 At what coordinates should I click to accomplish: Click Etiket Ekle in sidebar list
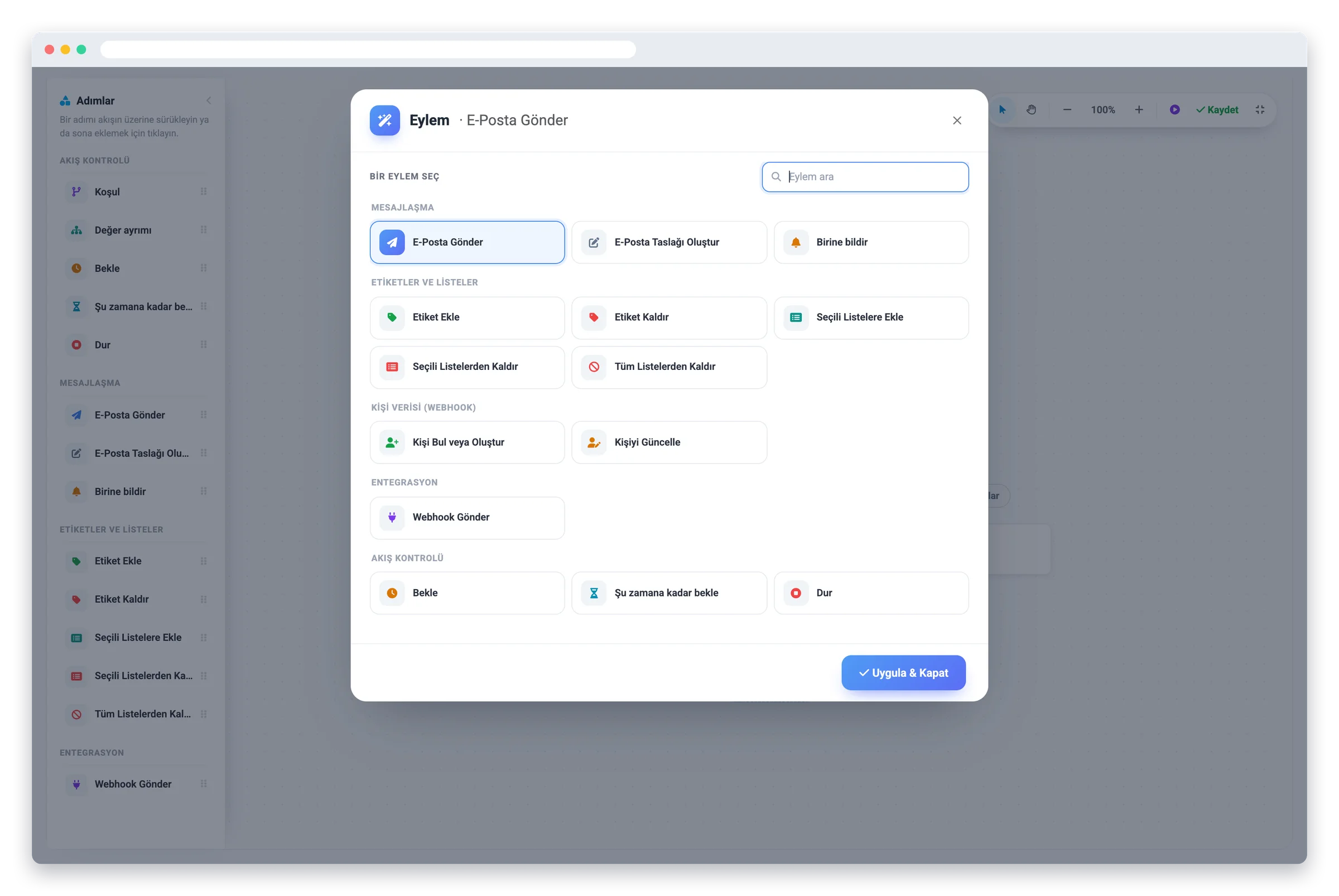coord(136,561)
